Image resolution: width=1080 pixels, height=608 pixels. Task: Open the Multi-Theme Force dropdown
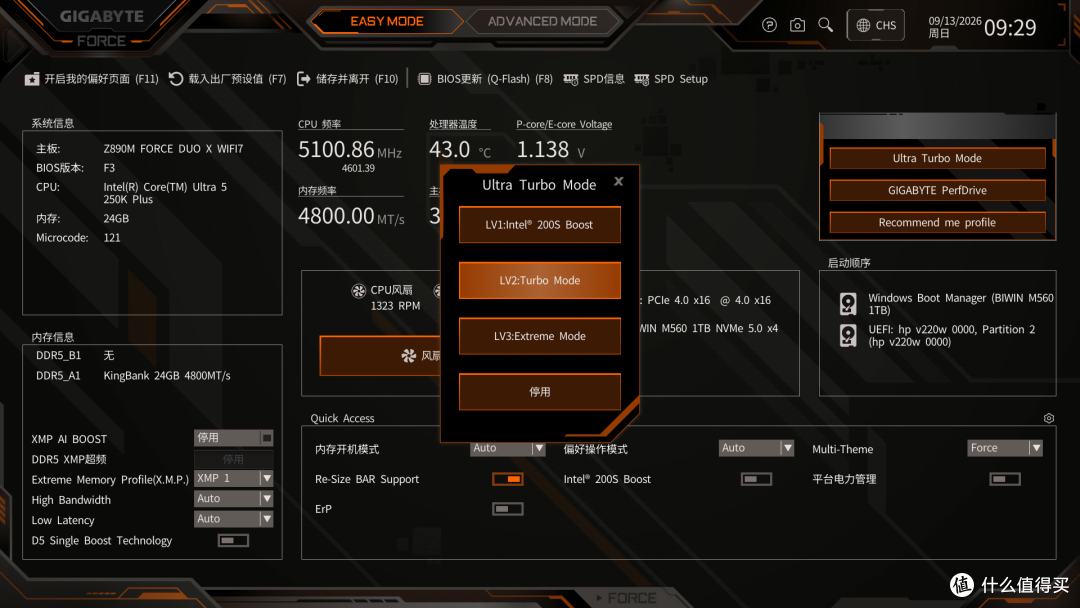tap(1005, 448)
